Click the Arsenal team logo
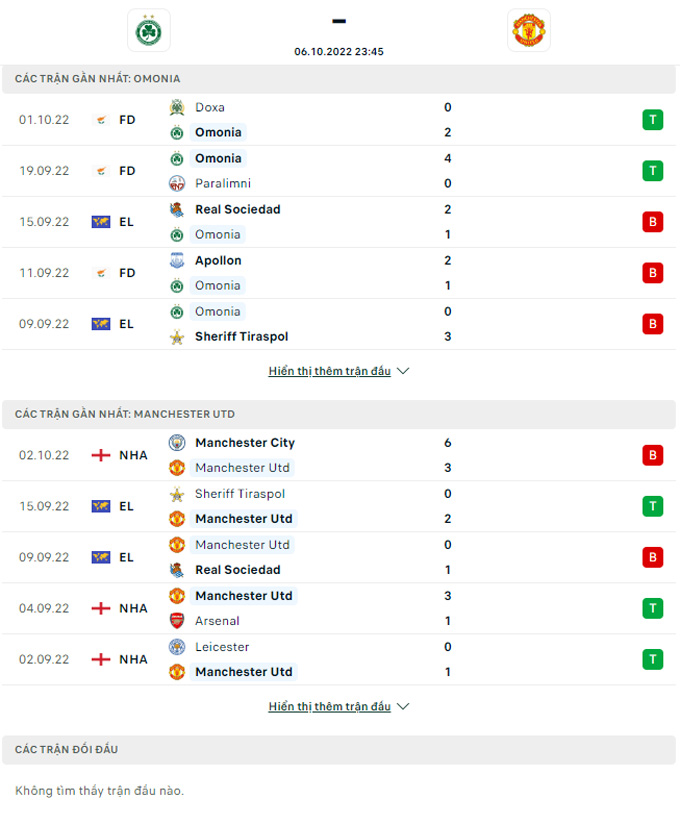Image resolution: width=680 pixels, height=824 pixels. [x=177, y=621]
